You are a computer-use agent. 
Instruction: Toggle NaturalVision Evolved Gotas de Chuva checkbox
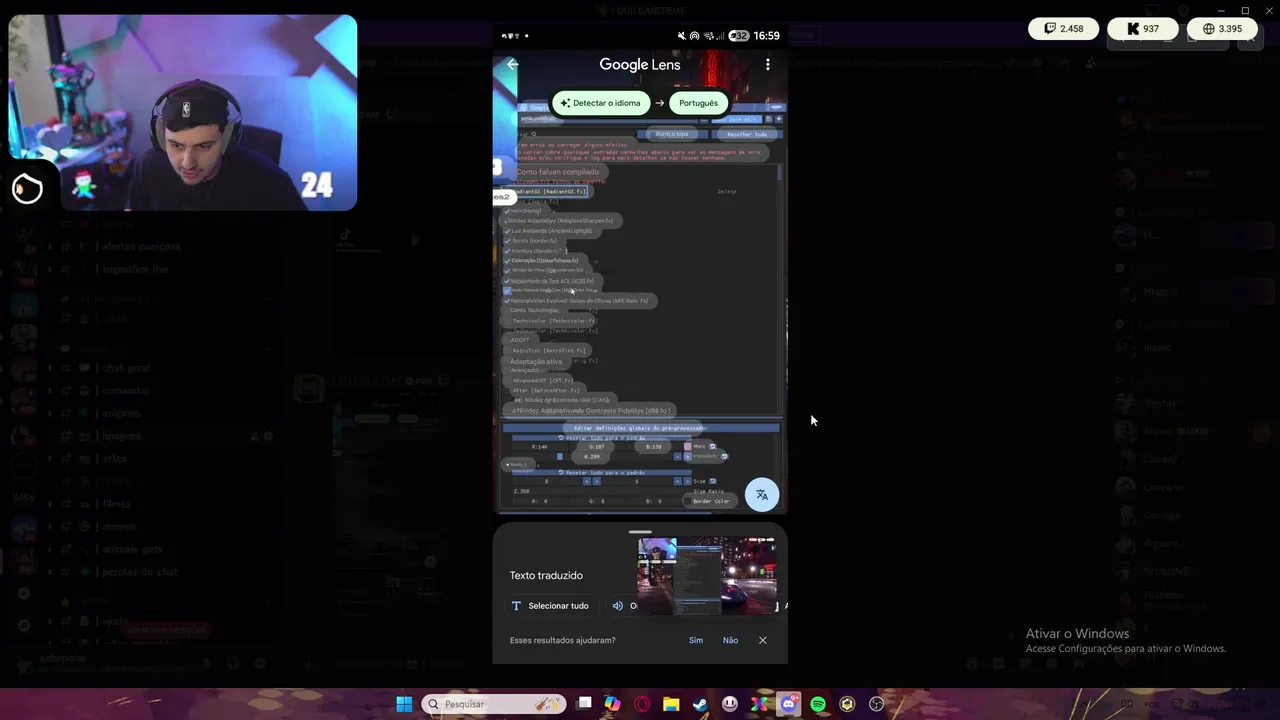tap(507, 301)
